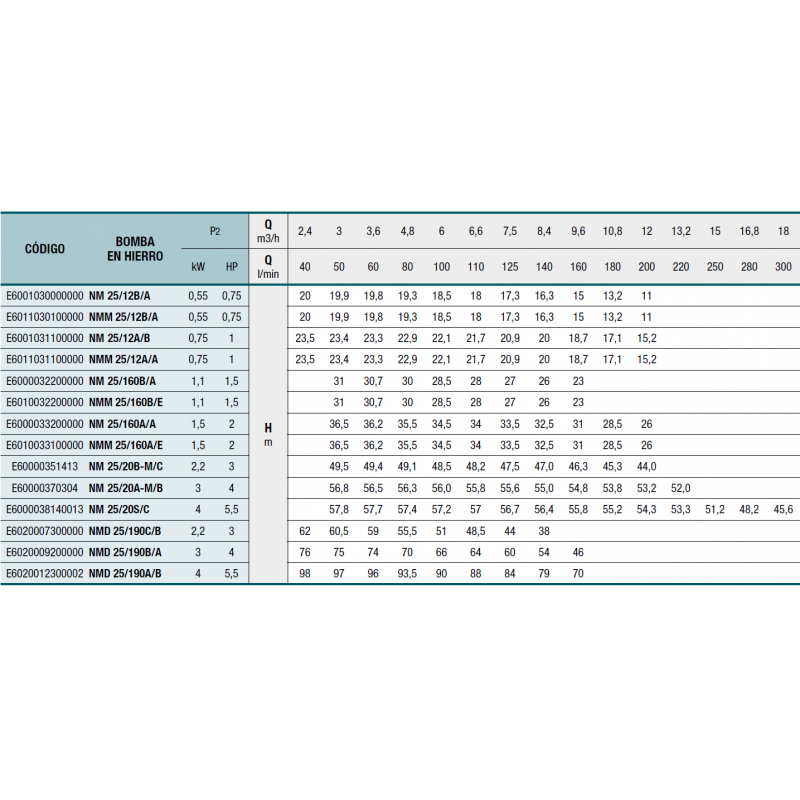The height and width of the screenshot is (800, 800).
Task: Click the BOMBA EN HIERRO column header
Action: click(135, 249)
